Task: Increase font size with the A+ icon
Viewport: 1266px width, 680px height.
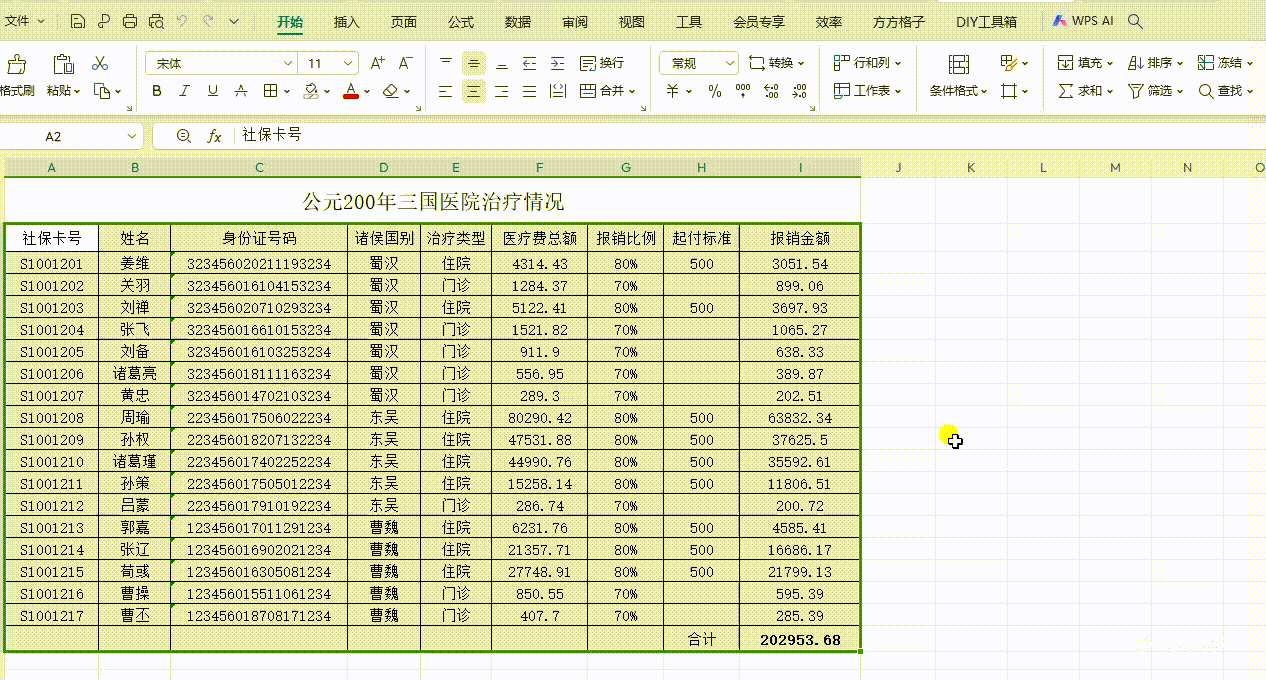Action: [x=377, y=63]
